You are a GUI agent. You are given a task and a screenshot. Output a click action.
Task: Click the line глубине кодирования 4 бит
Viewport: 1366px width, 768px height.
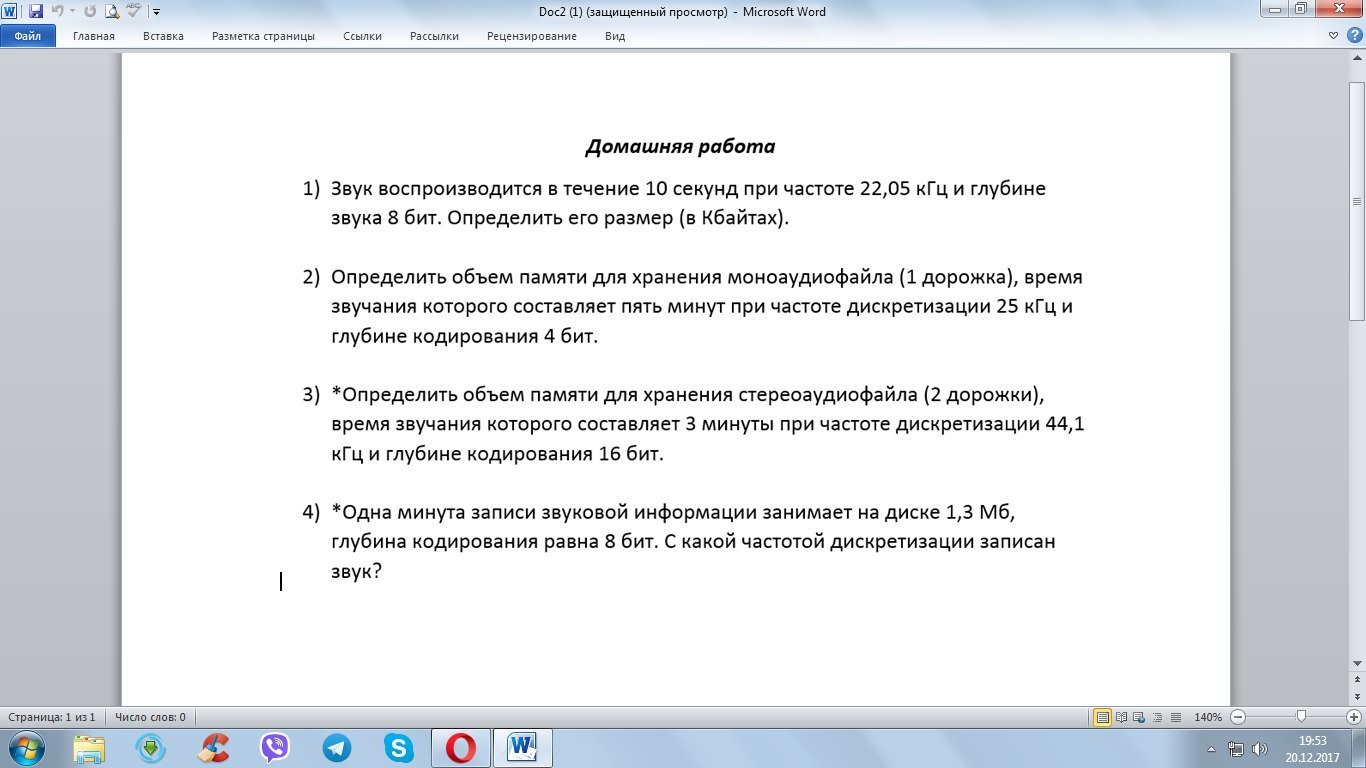[464, 336]
